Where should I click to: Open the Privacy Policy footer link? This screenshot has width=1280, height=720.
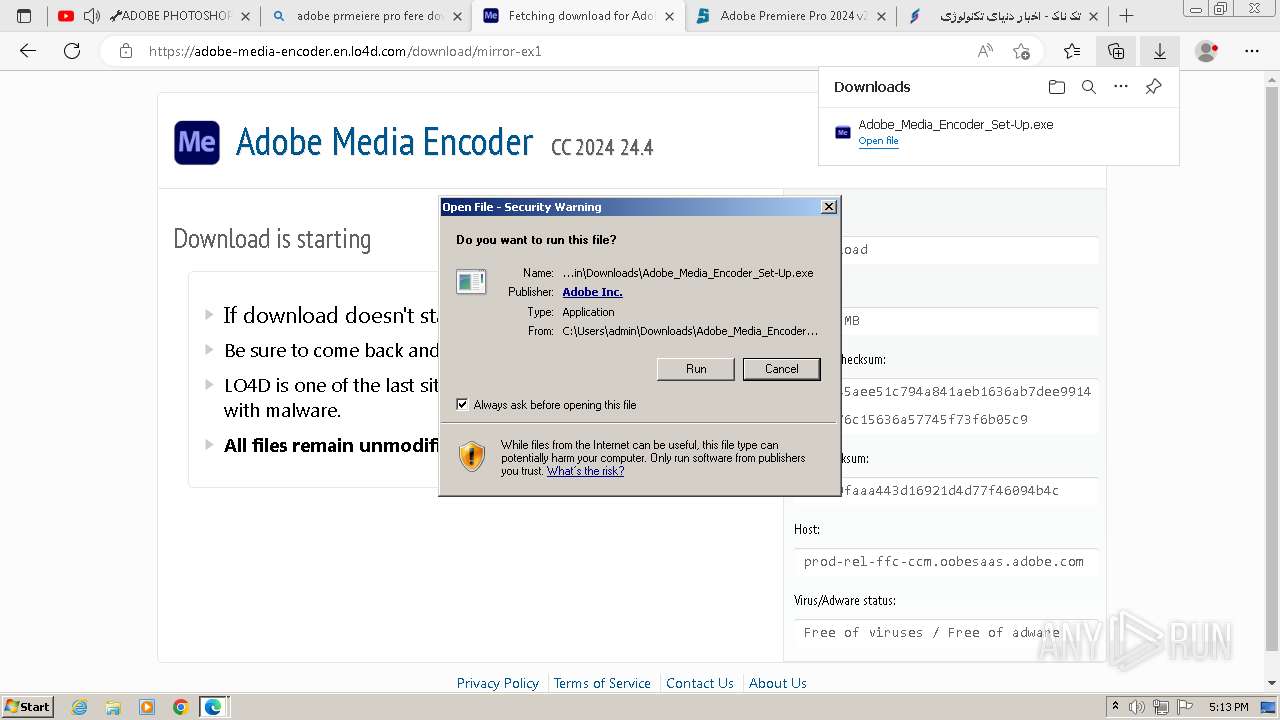498,683
